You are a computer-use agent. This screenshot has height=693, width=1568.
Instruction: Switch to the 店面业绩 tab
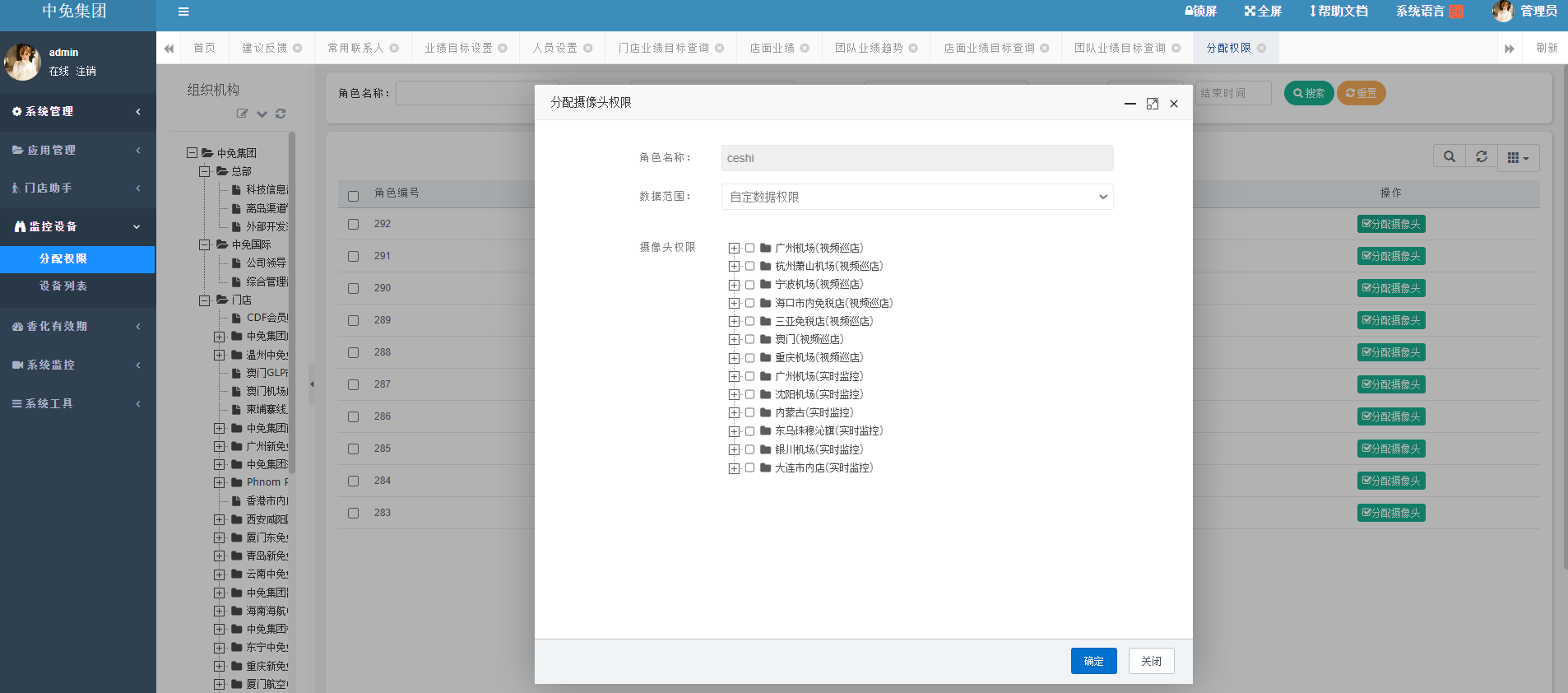pos(772,49)
